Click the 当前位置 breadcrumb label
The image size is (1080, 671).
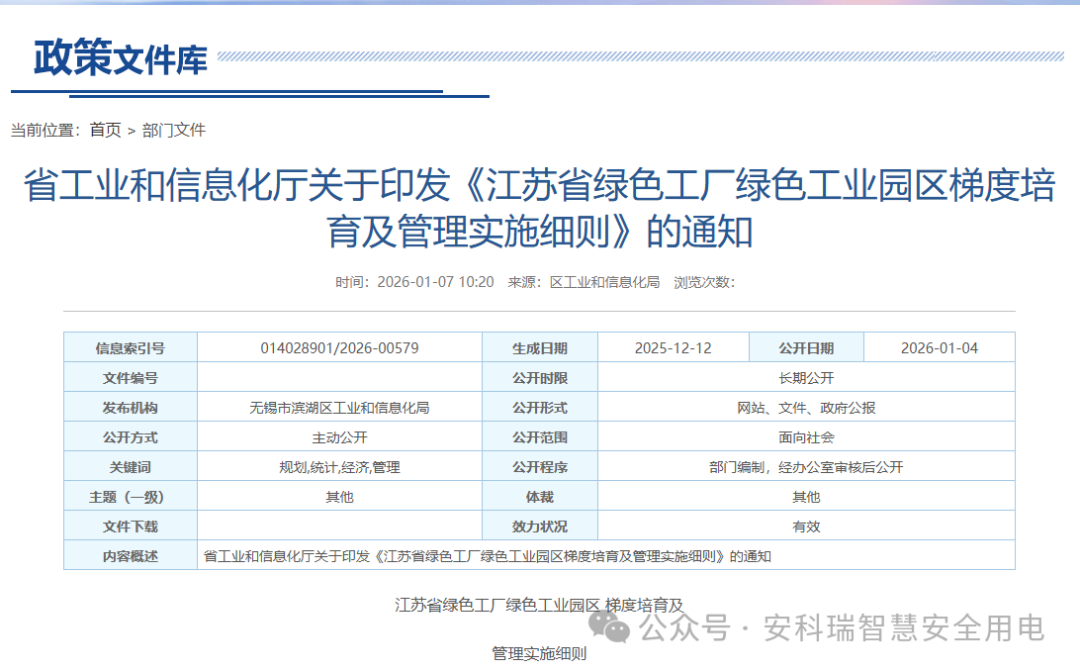click(45, 130)
